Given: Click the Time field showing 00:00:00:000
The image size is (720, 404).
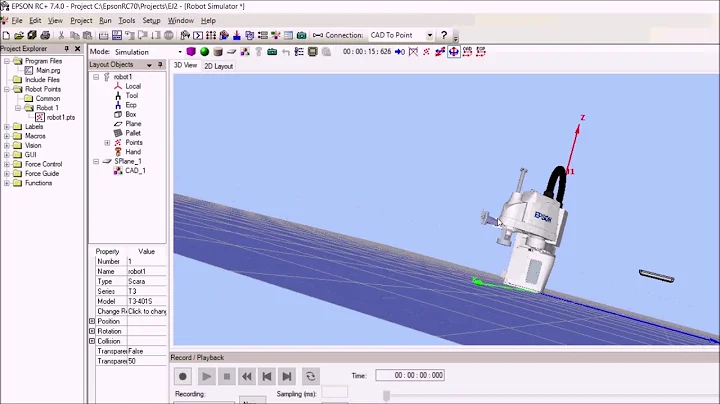Looking at the screenshot, I should 410,375.
